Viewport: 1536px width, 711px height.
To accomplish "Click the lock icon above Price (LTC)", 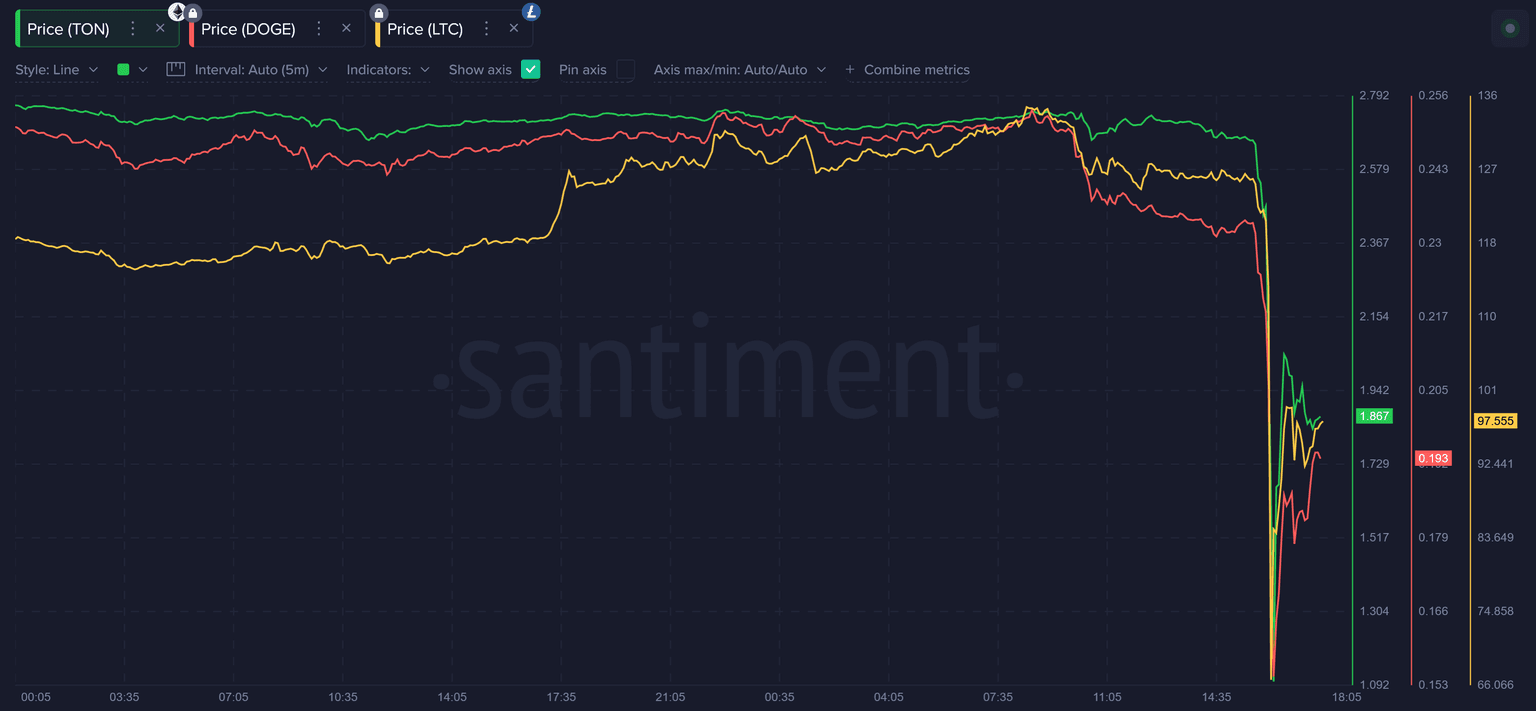I will click(x=379, y=12).
